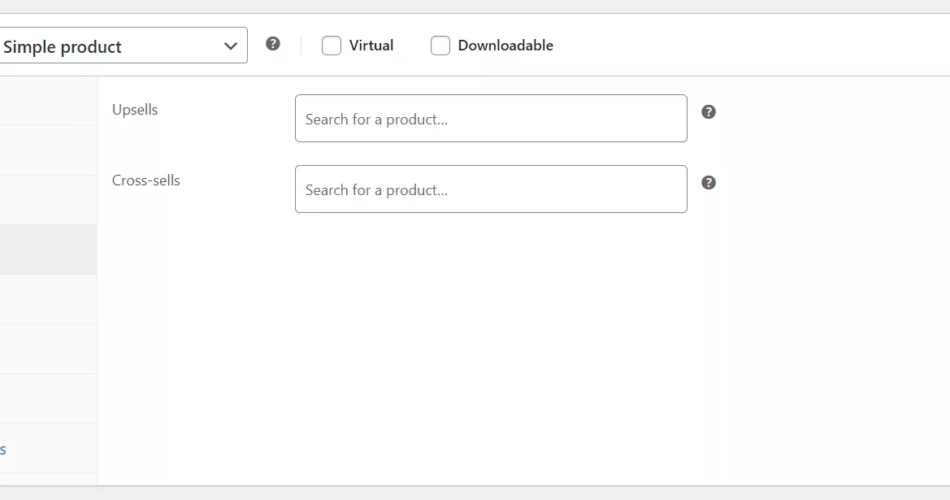
Task: Click the Cross-sells help tooltip icon
Action: click(708, 183)
